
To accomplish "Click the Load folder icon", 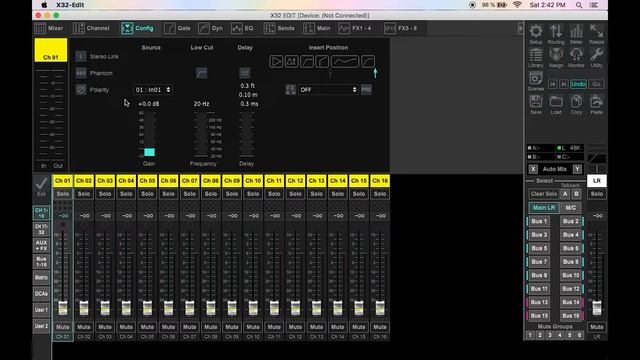I will (556, 102).
